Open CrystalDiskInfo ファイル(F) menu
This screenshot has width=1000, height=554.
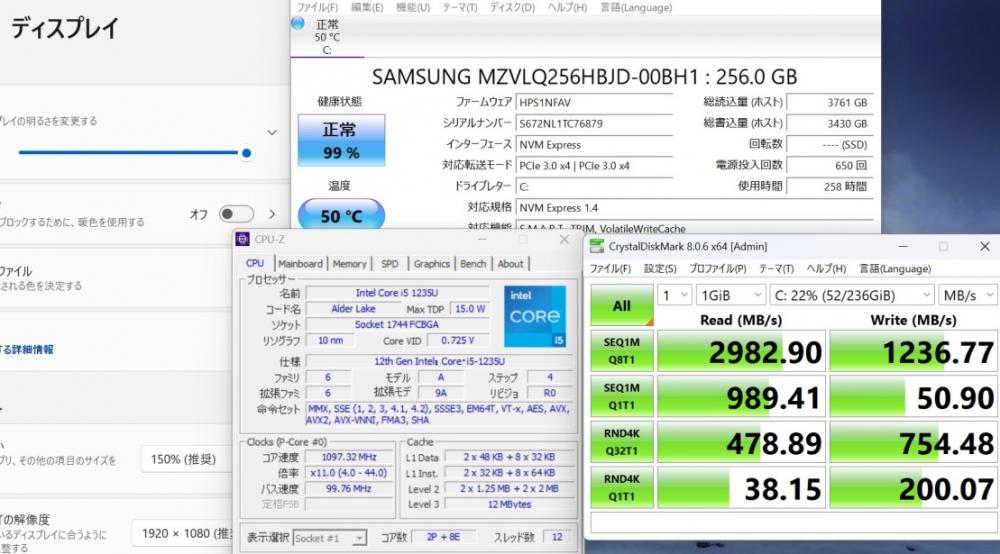pyautogui.click(x=317, y=7)
